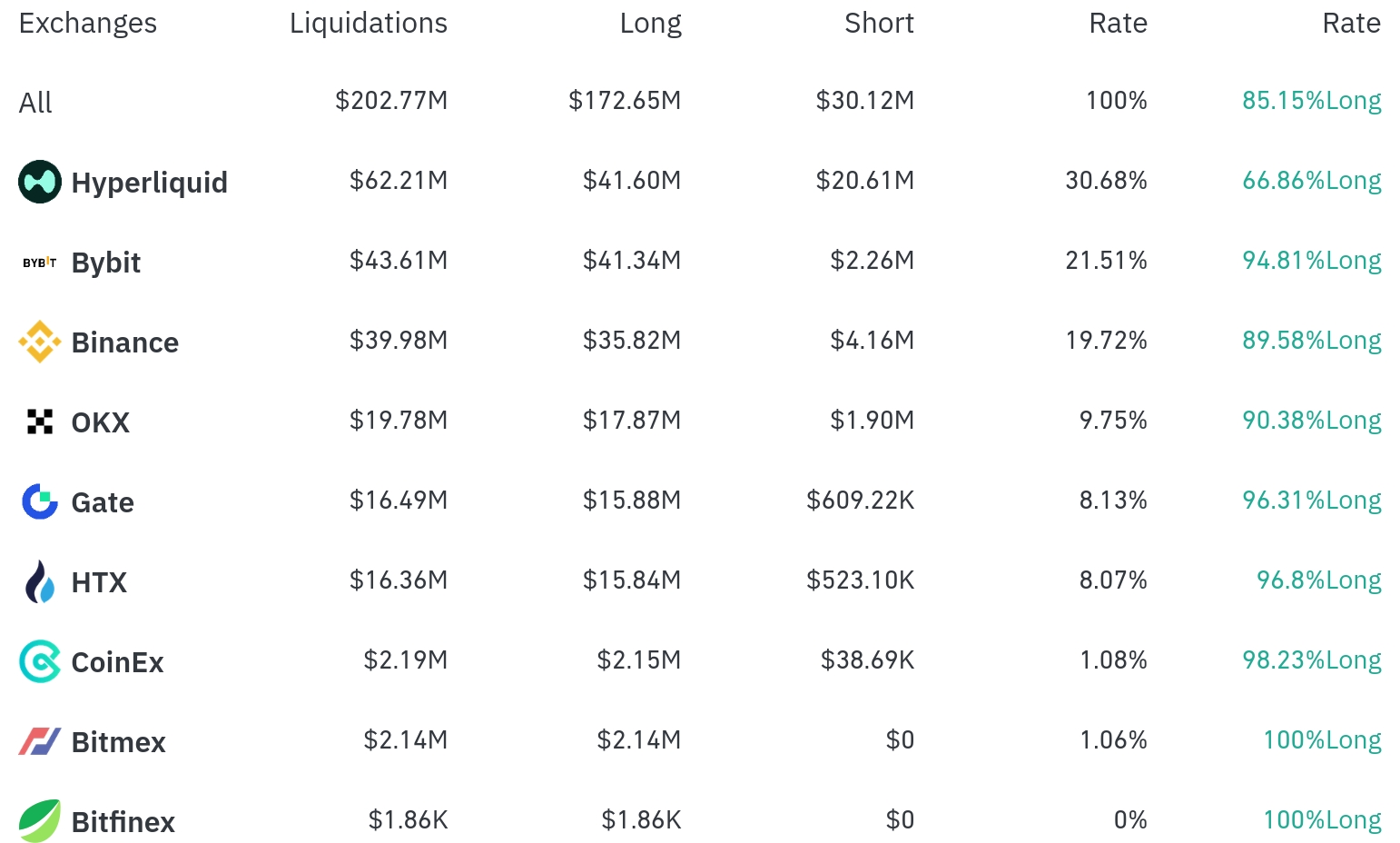Click the Exchanges column header
Viewport: 1400px width, 843px height.
pos(88,24)
